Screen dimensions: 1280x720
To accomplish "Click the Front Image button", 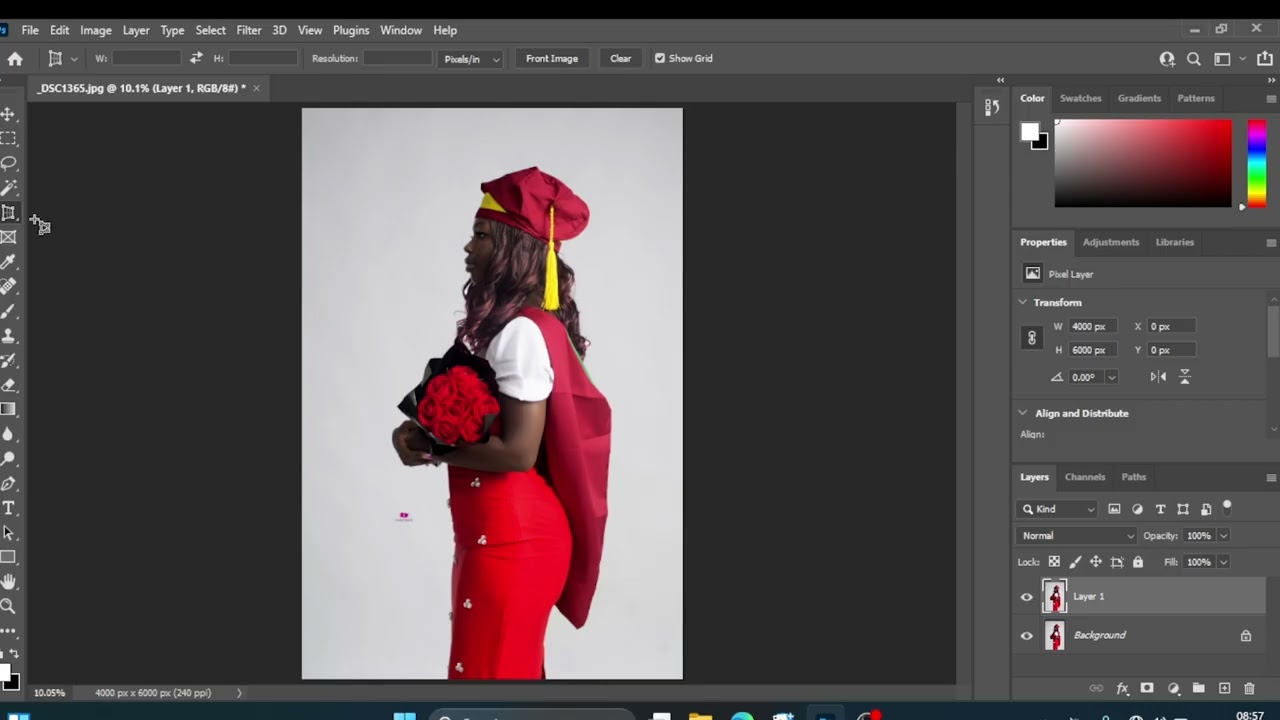I will (x=552, y=58).
